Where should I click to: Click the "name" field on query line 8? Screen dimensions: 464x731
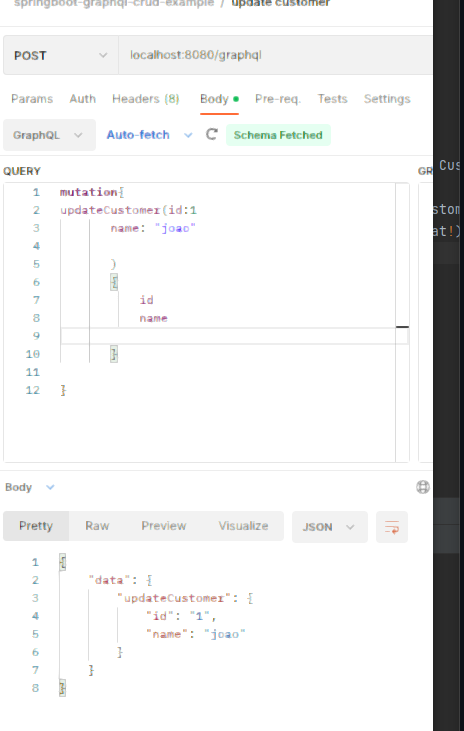153,318
